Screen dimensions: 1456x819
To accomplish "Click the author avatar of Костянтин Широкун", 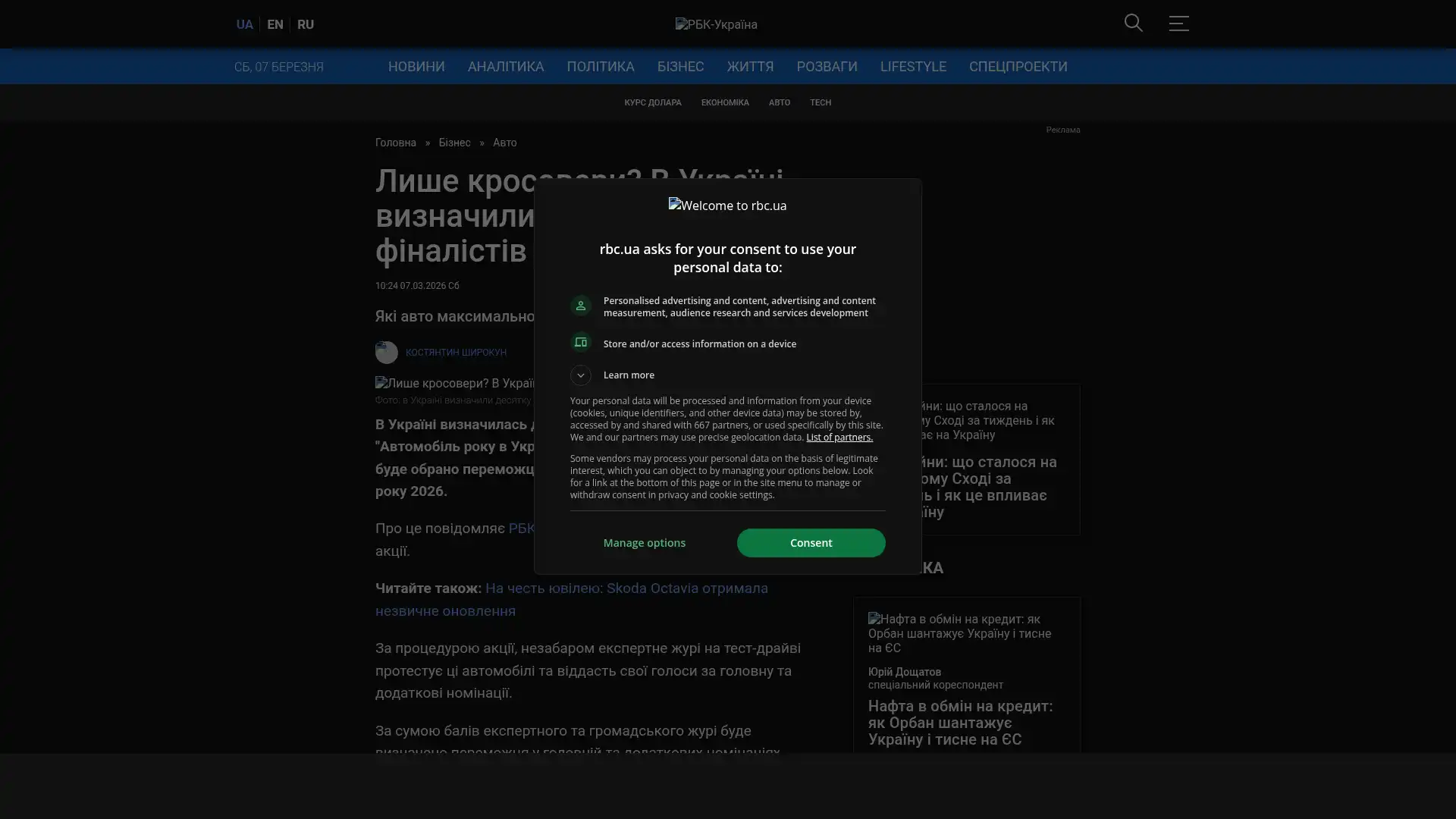I will [x=386, y=353].
